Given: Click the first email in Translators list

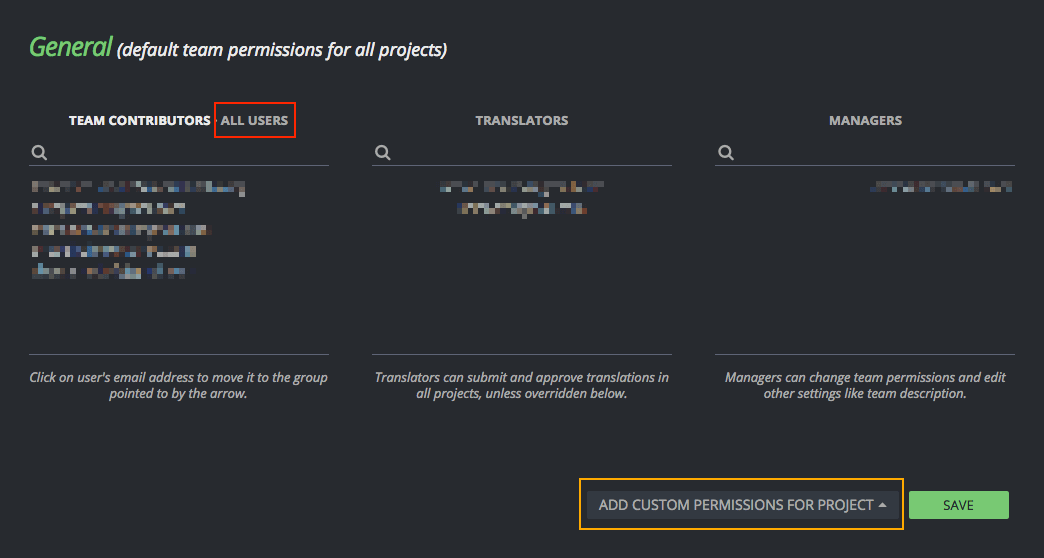Looking at the screenshot, I should [x=521, y=187].
